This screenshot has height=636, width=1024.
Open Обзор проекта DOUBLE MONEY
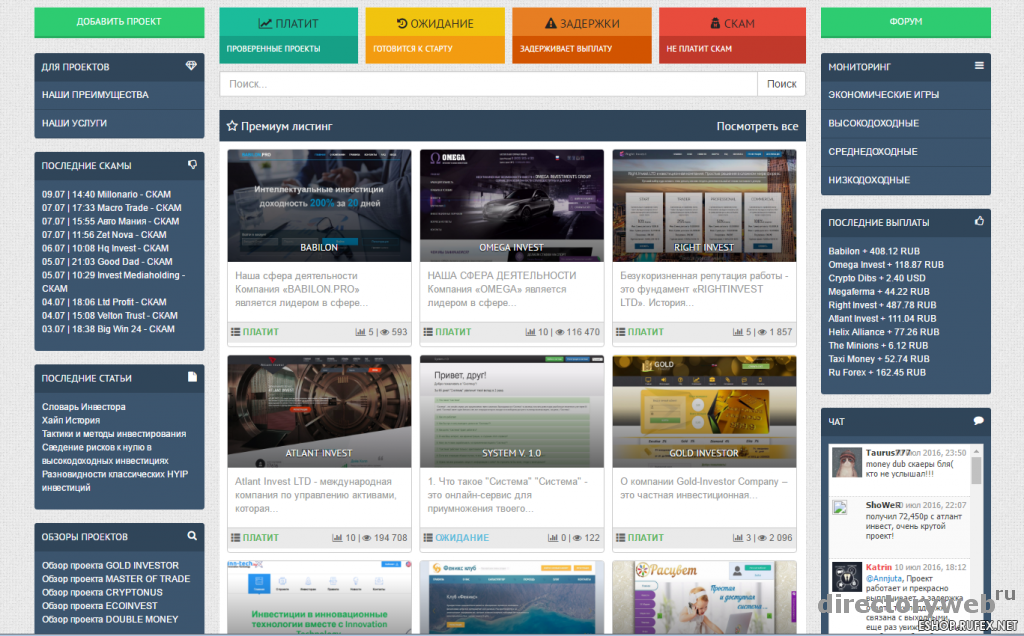point(110,619)
